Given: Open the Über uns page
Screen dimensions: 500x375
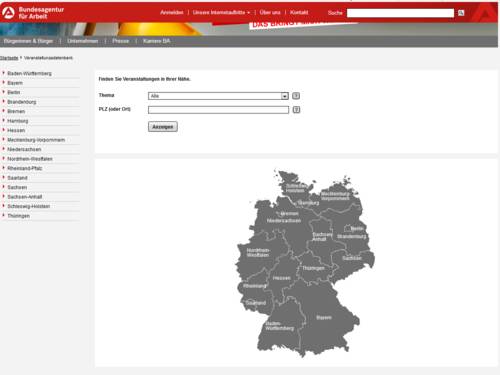Looking at the screenshot, I should [270, 13].
